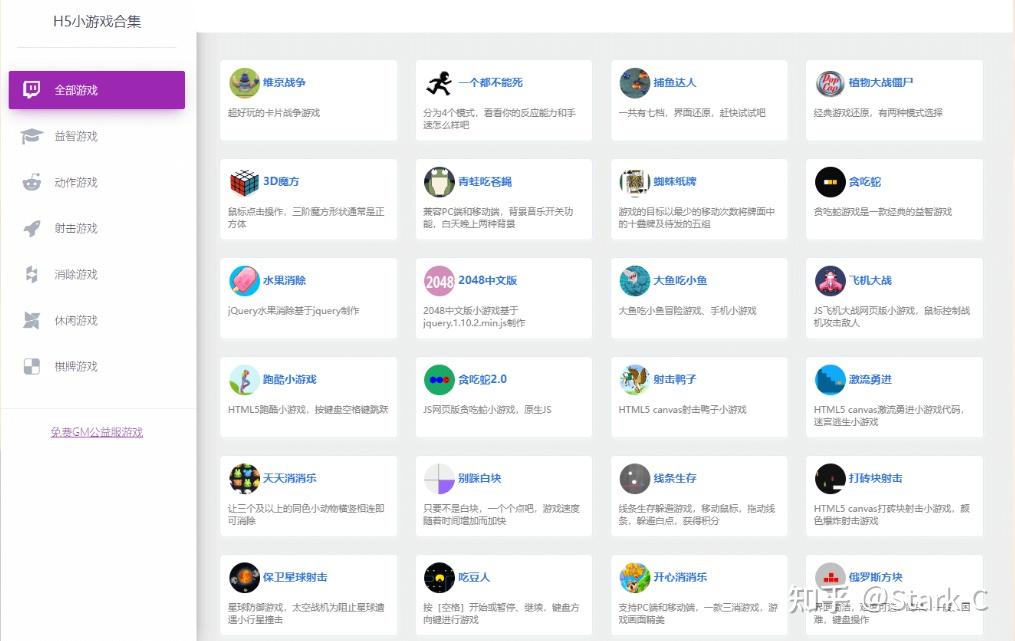Click the 吃豆人 Pac-Man icon
Viewport: 1015px width, 641px height.
pyautogui.click(x=440, y=578)
